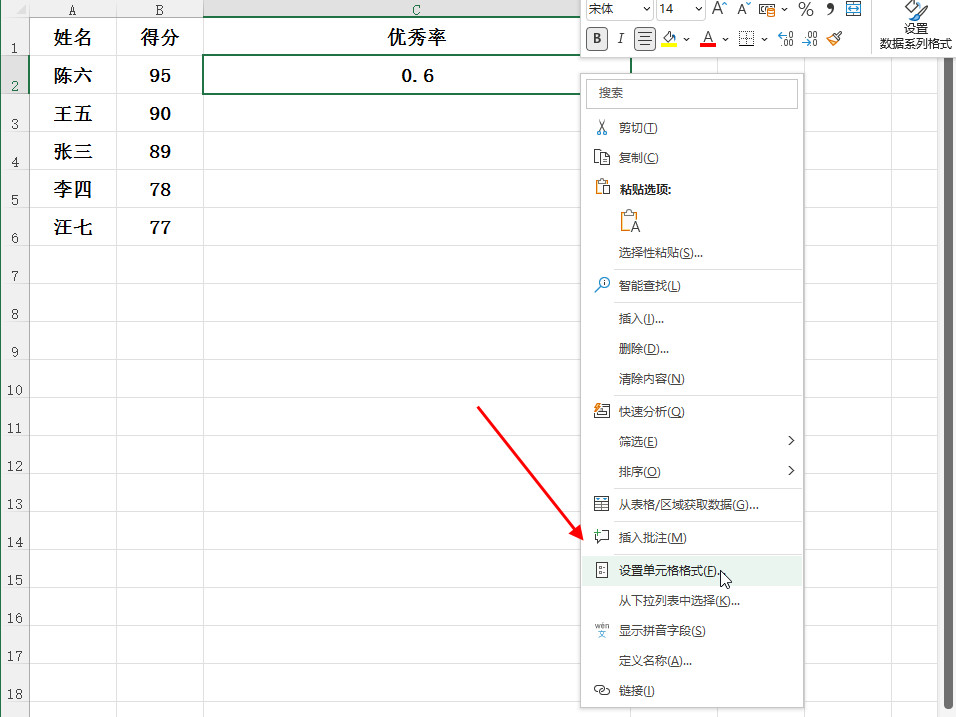
Task: Open 快速分析(Q) menu item
Action: pyautogui.click(x=691, y=412)
